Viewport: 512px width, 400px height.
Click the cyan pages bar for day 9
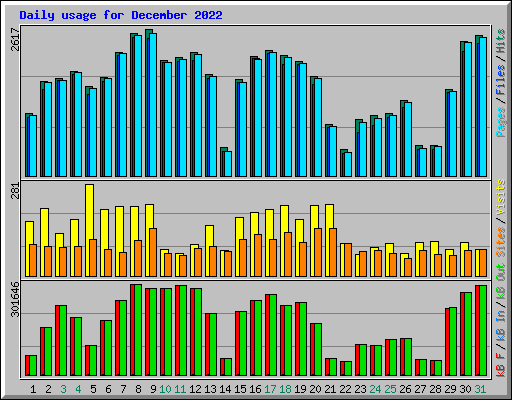point(153,105)
